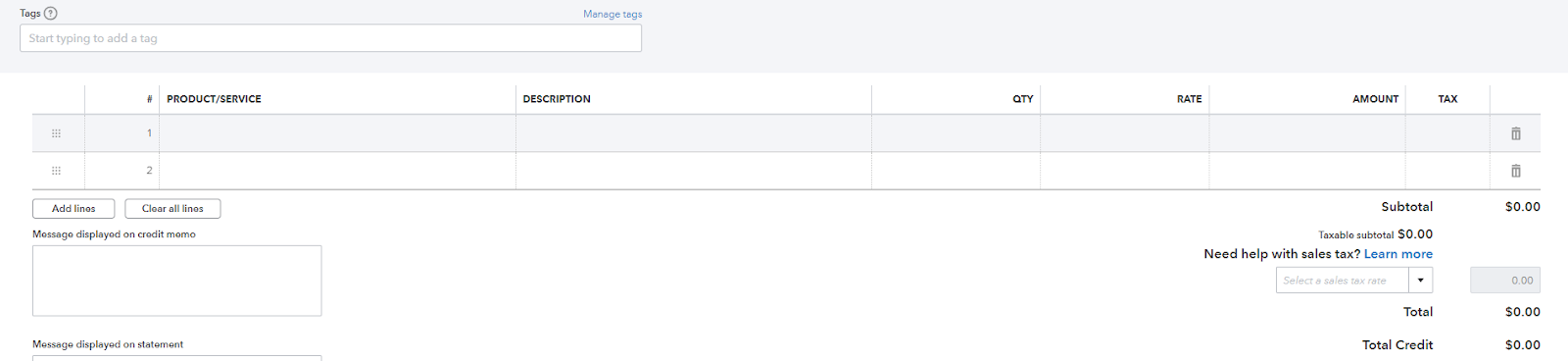This screenshot has width=1568, height=361.
Task: Click message displayed on credit memo box
Action: point(176,281)
